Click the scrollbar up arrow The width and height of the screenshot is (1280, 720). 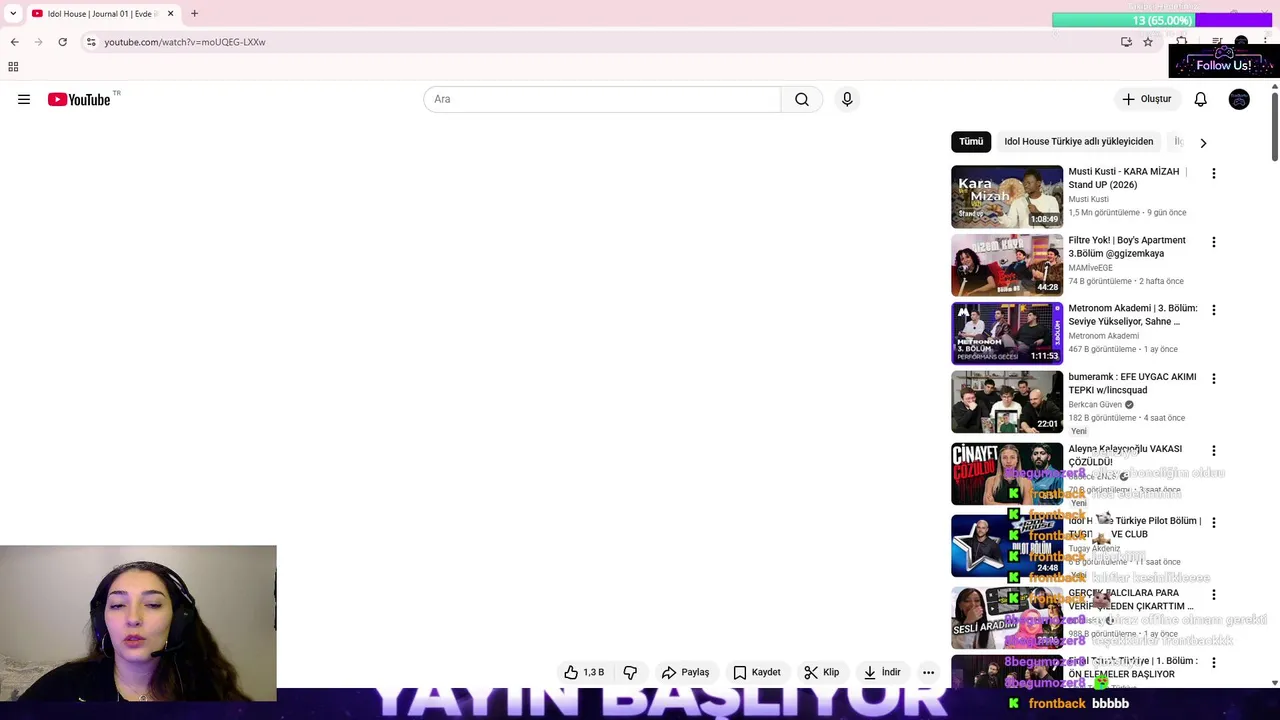(1275, 87)
